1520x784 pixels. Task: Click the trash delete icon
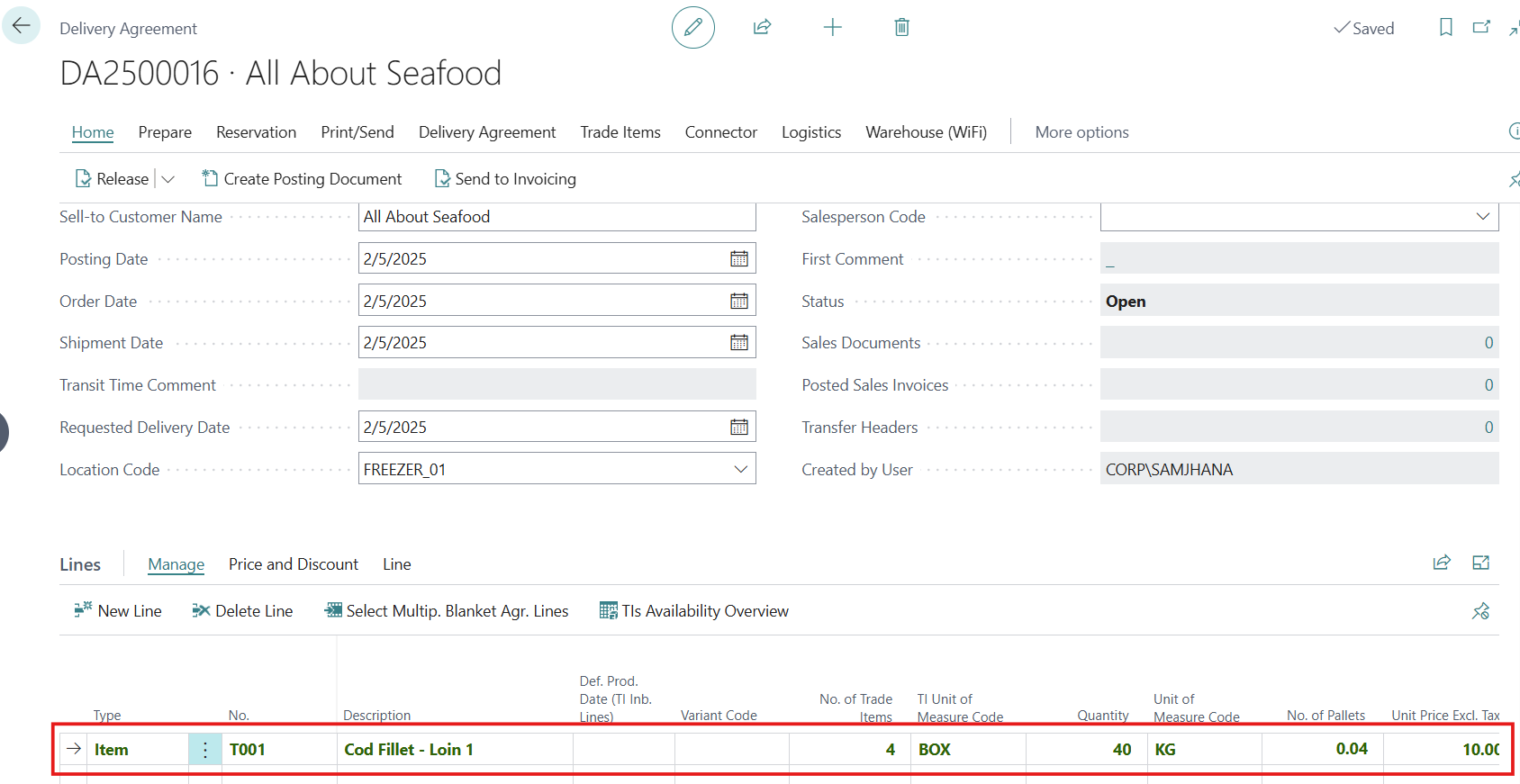click(x=901, y=27)
